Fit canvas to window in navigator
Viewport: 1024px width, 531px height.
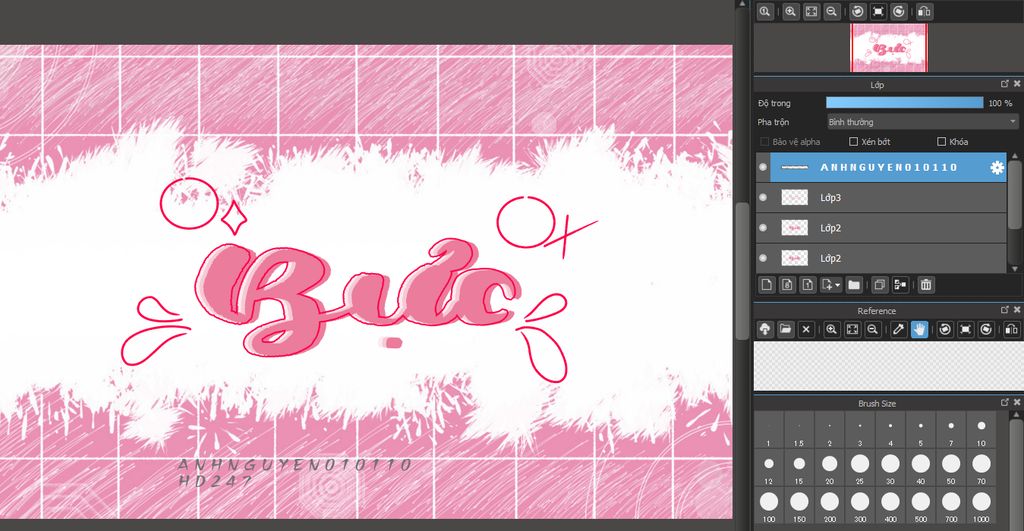pos(811,12)
